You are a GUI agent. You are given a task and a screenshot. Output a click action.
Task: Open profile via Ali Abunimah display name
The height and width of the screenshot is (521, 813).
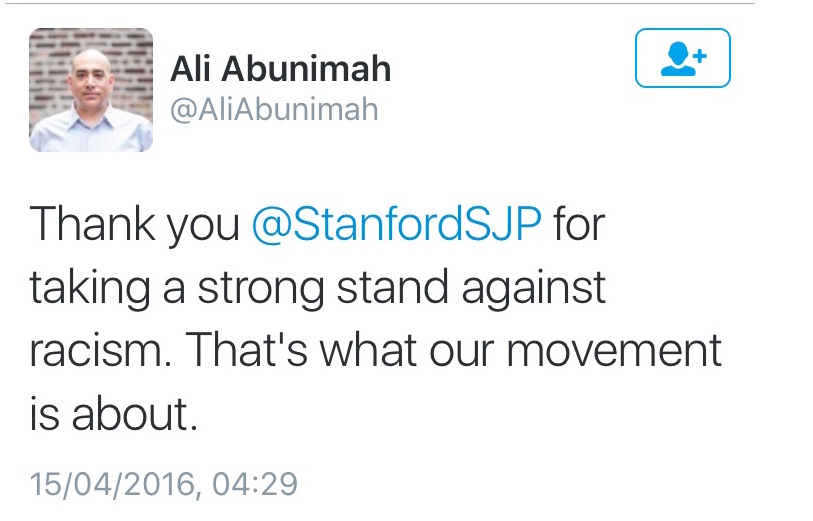coord(280,68)
